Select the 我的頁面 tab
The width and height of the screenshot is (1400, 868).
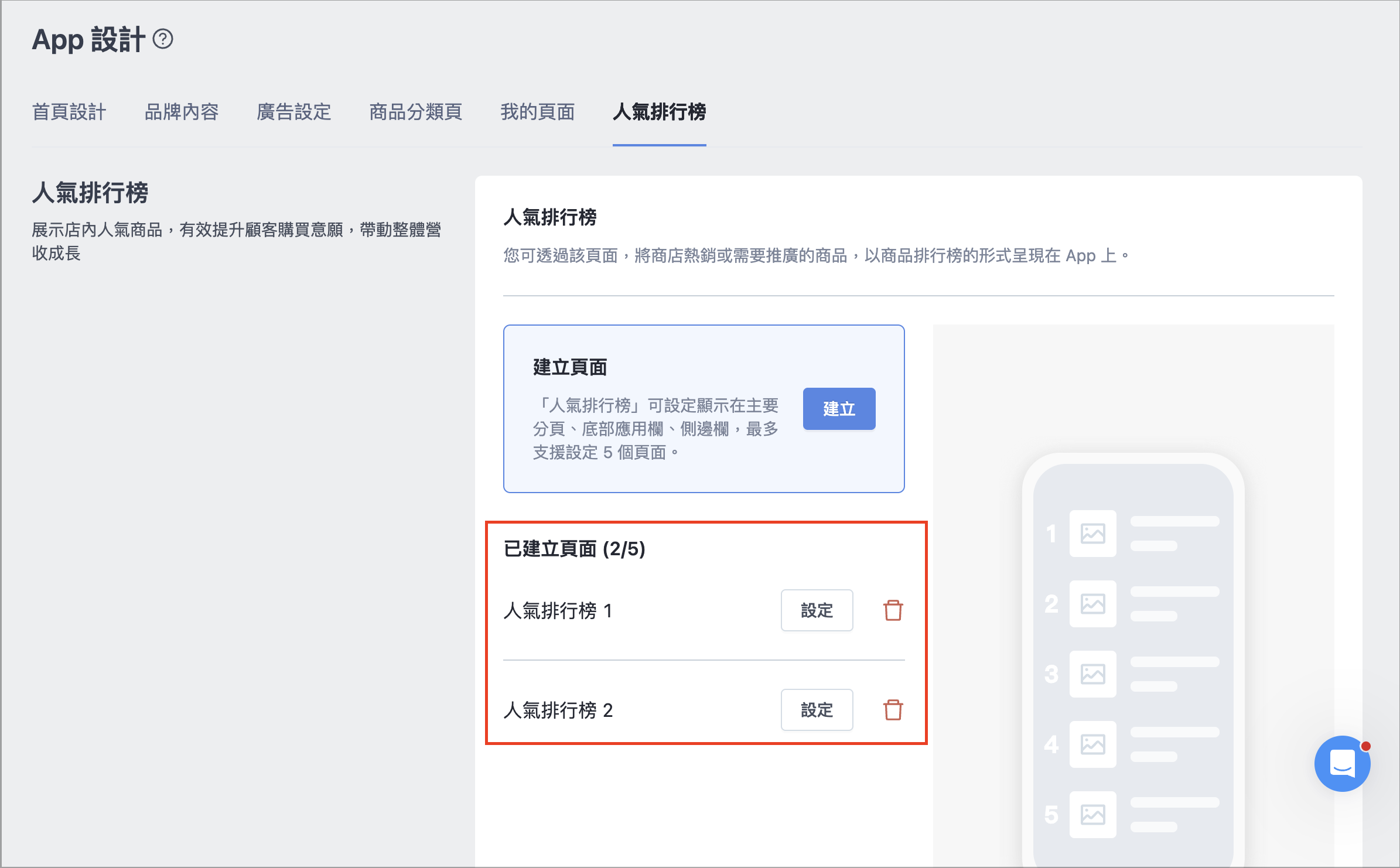click(x=538, y=112)
